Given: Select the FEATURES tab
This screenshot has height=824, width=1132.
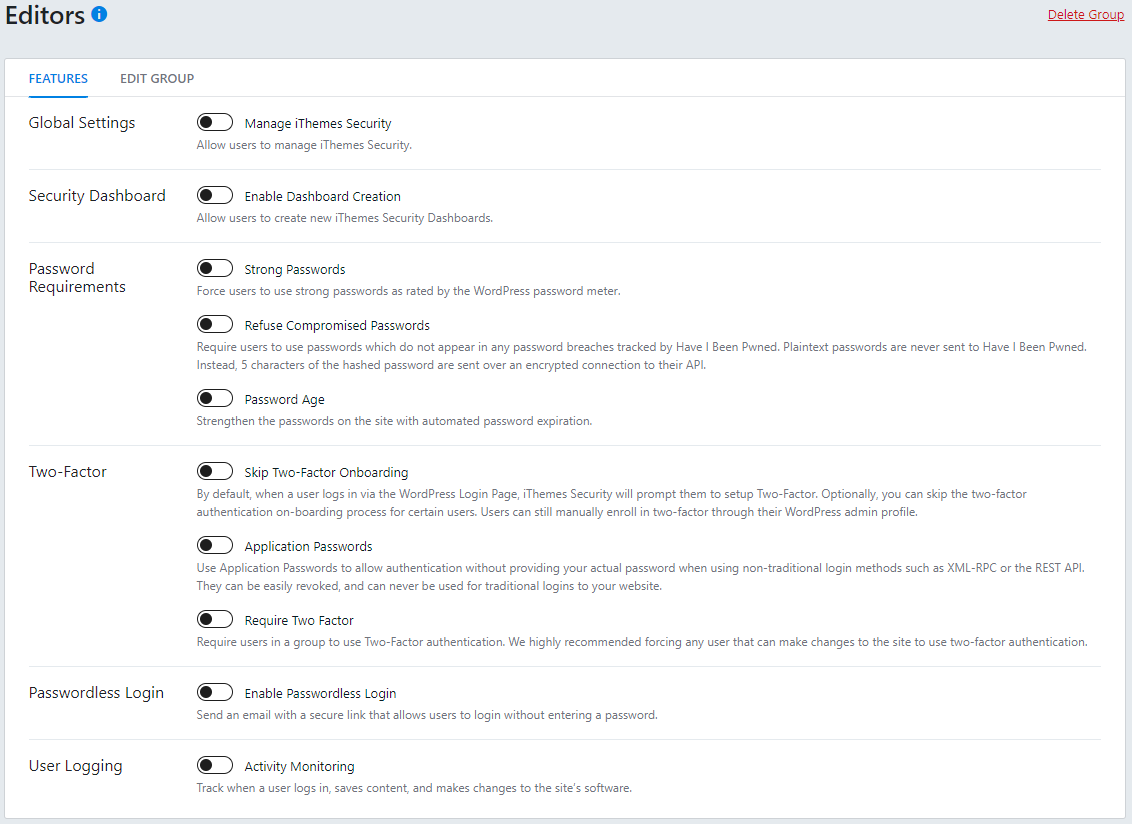Looking at the screenshot, I should pos(58,78).
